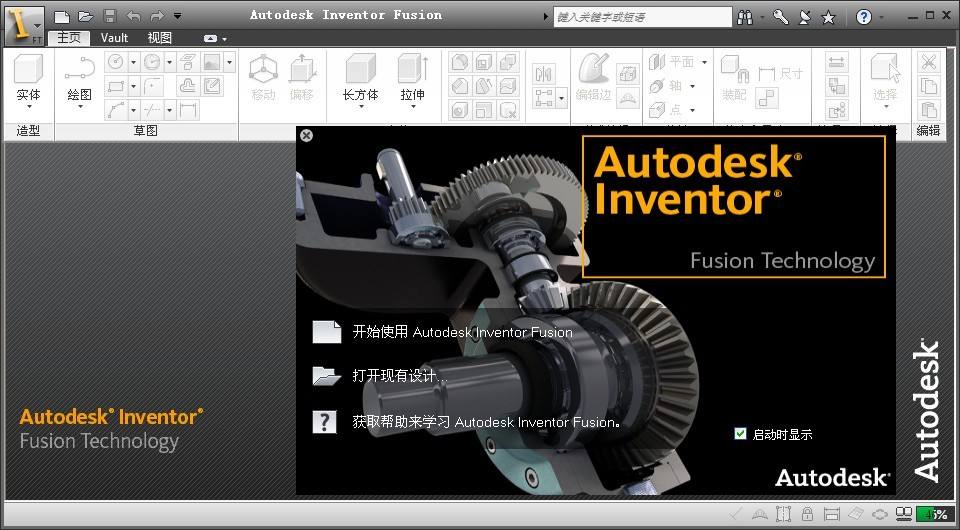Click 开始使用 Autodesk Inventor Fusion link
Screen dimensions: 960x530
(462, 332)
